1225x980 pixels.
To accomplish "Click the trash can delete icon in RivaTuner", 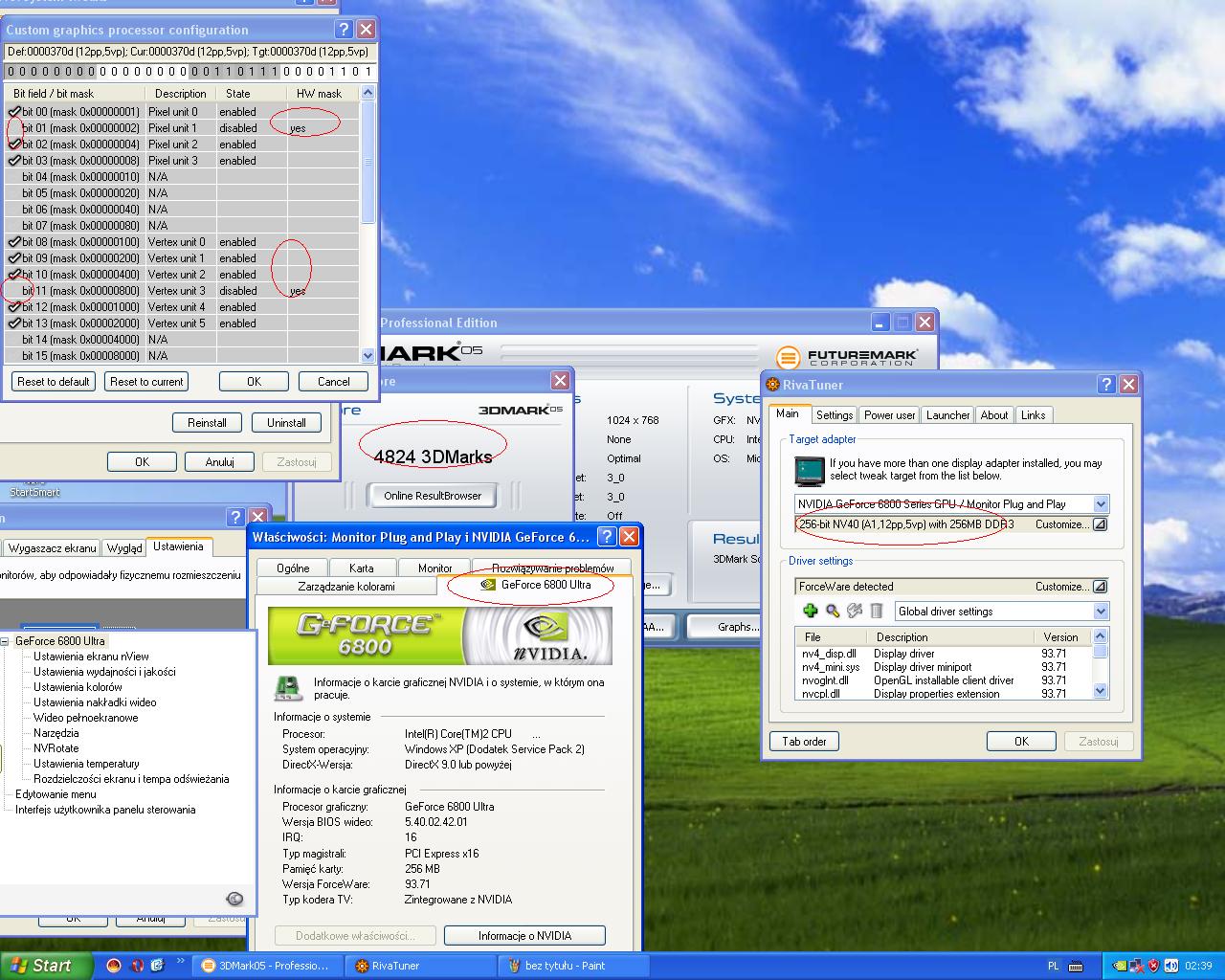I will click(x=876, y=611).
